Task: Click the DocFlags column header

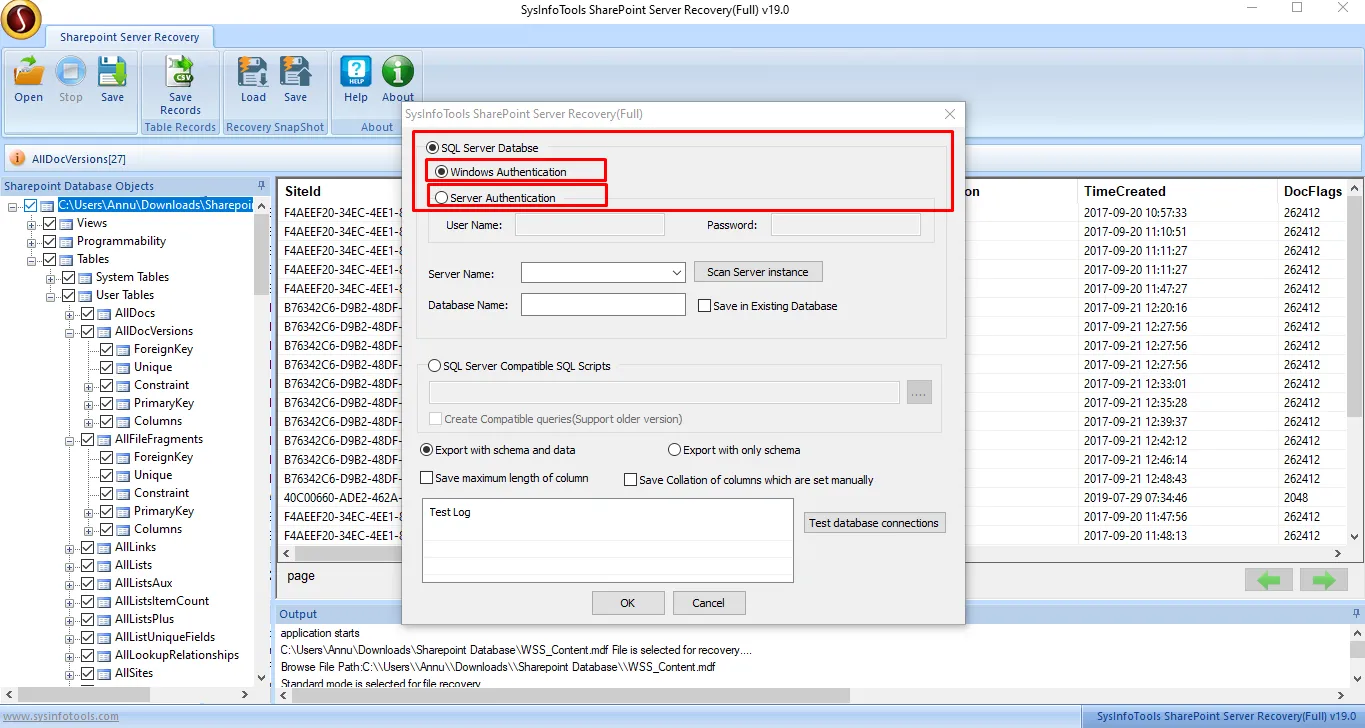Action: 1313,191
